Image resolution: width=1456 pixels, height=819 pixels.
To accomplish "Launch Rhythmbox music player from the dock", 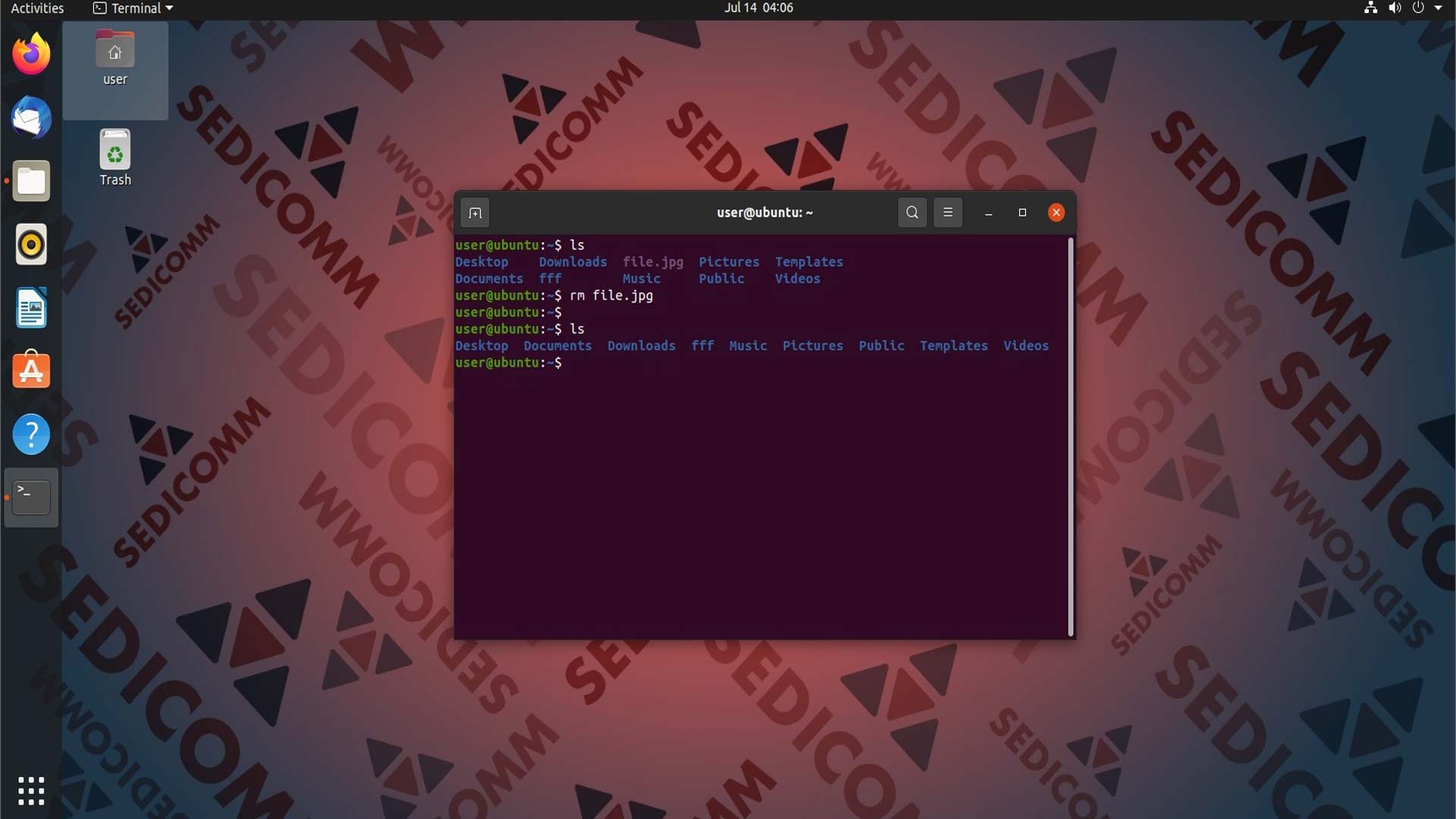I will [31, 244].
